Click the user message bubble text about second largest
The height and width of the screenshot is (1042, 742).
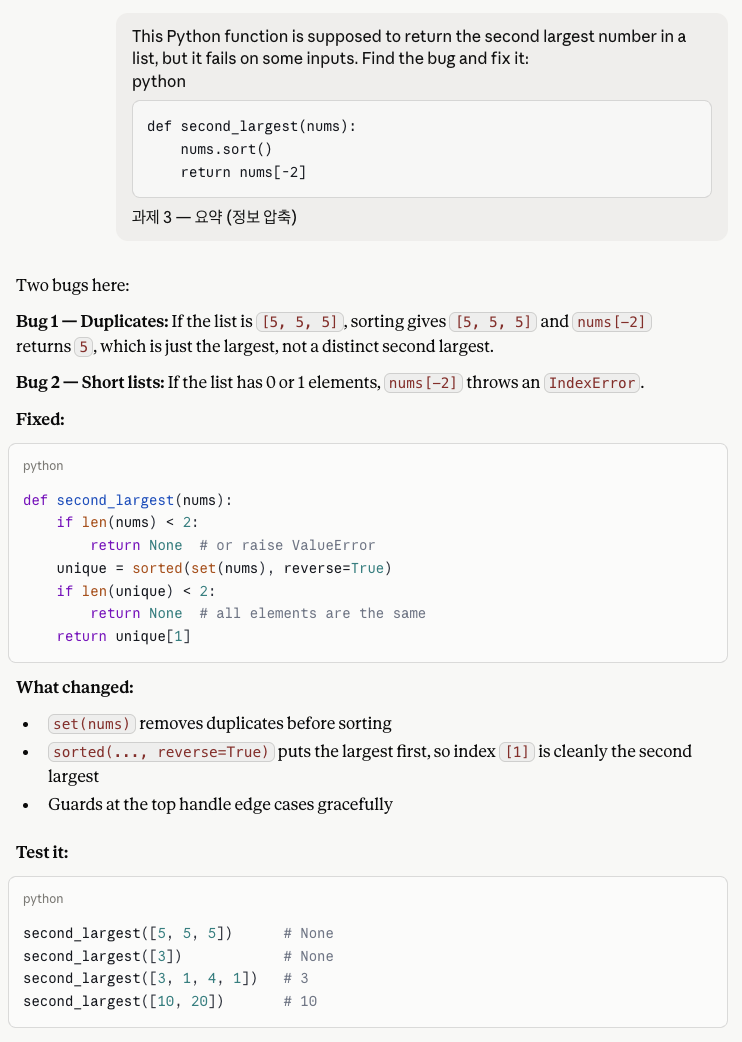[x=409, y=47]
